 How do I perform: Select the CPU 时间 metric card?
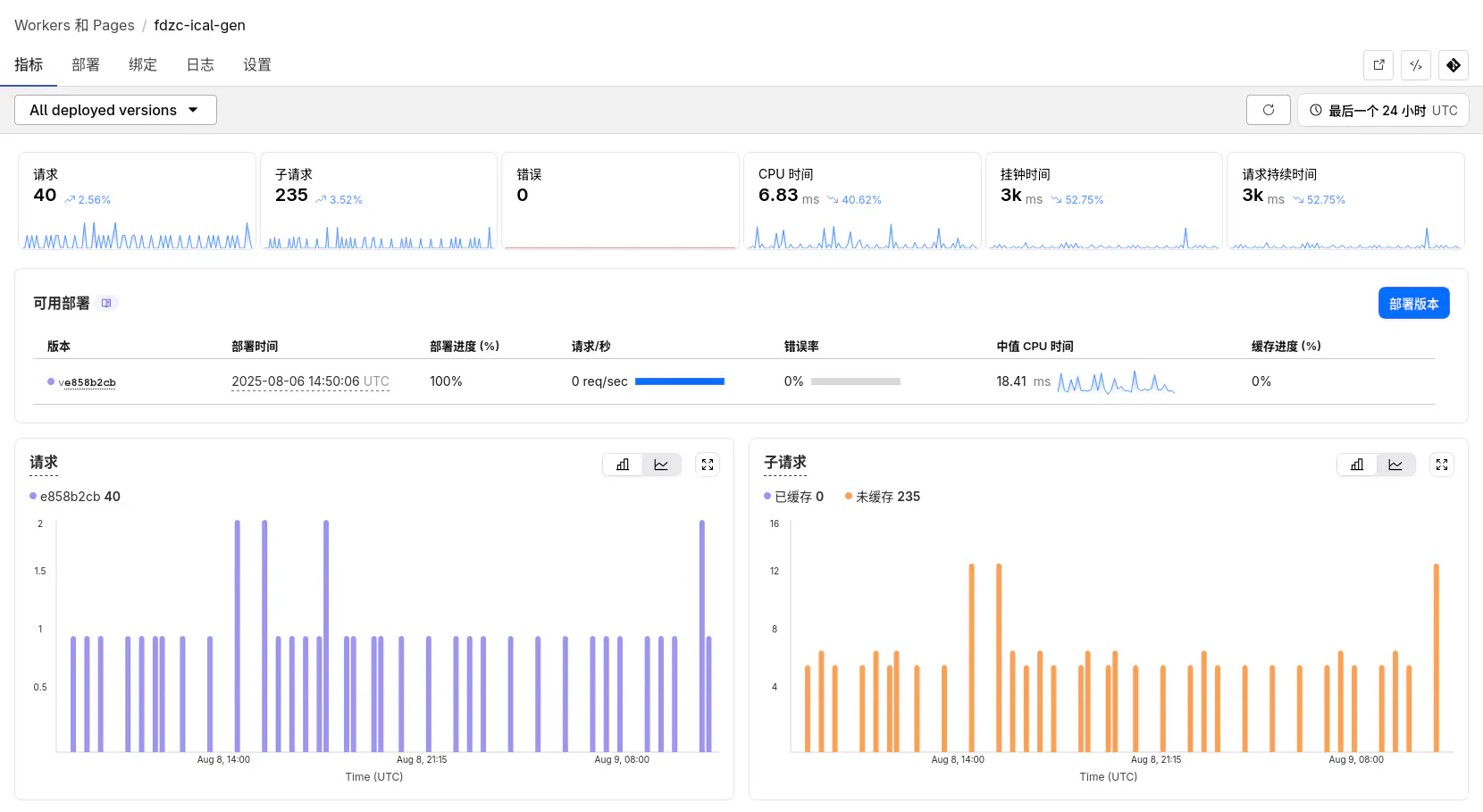coord(862,200)
